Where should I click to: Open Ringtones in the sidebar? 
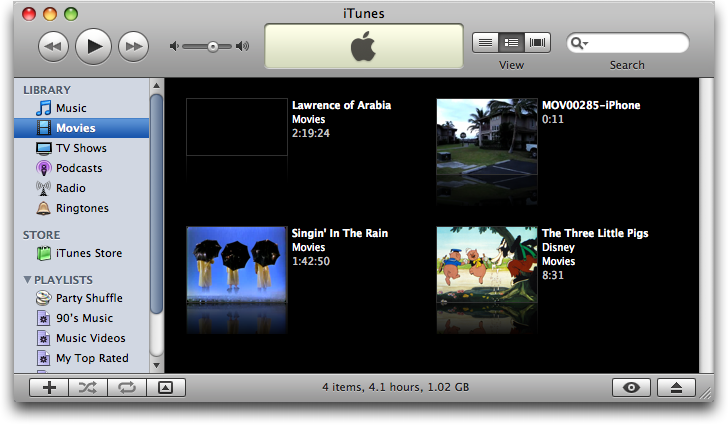[82, 208]
